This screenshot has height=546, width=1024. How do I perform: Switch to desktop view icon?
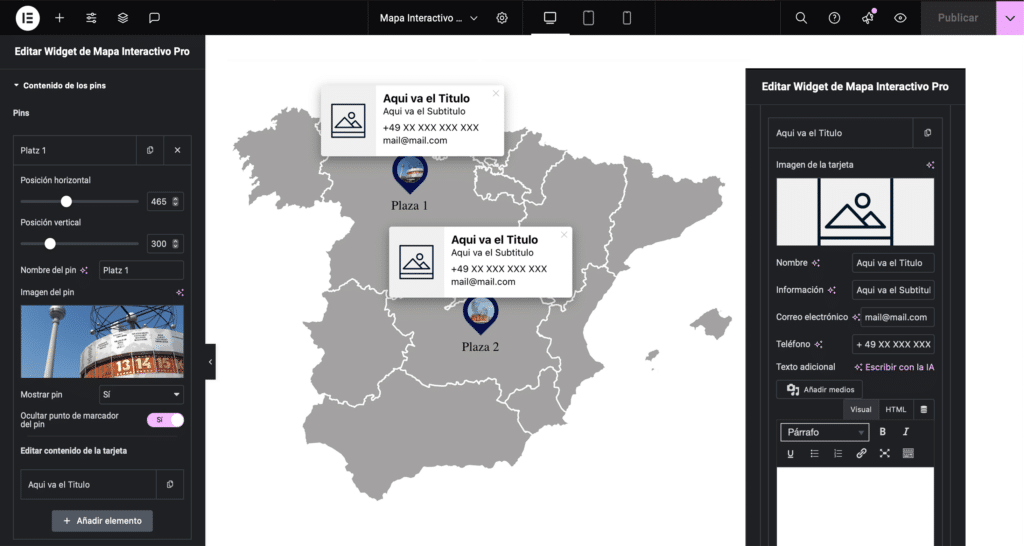[550, 18]
